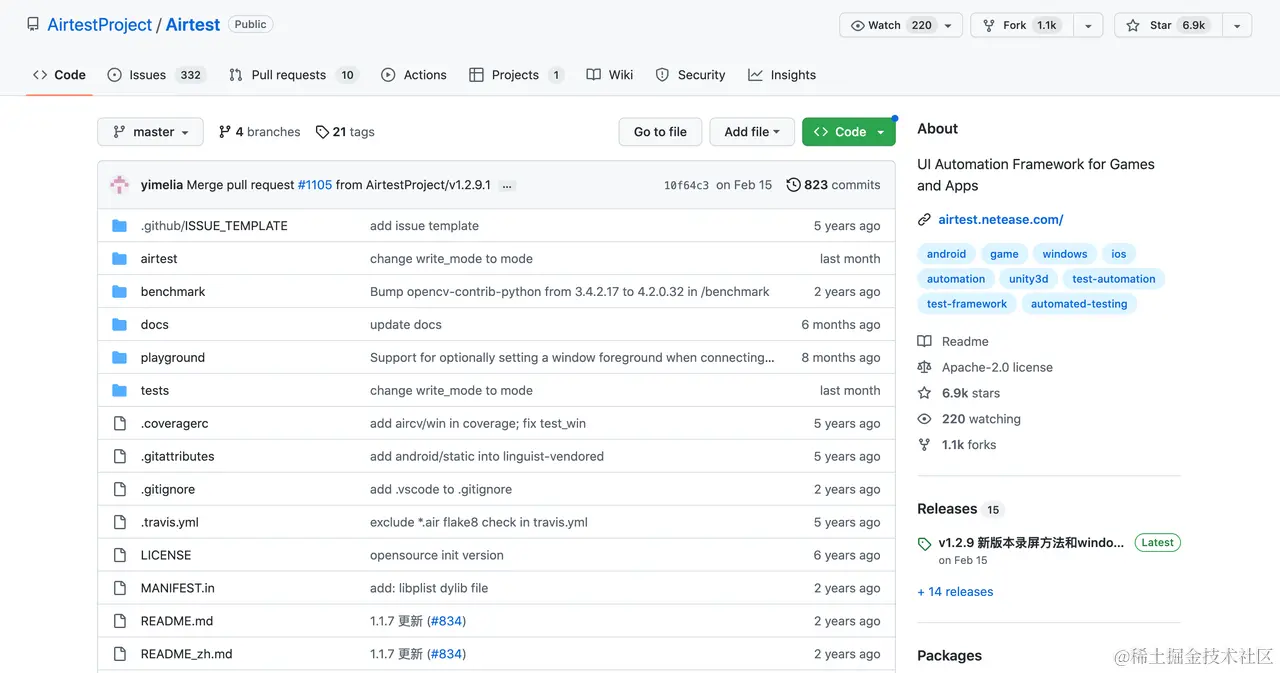Open the Actions tab
Screen dimensions: 1280x673
(x=414, y=75)
